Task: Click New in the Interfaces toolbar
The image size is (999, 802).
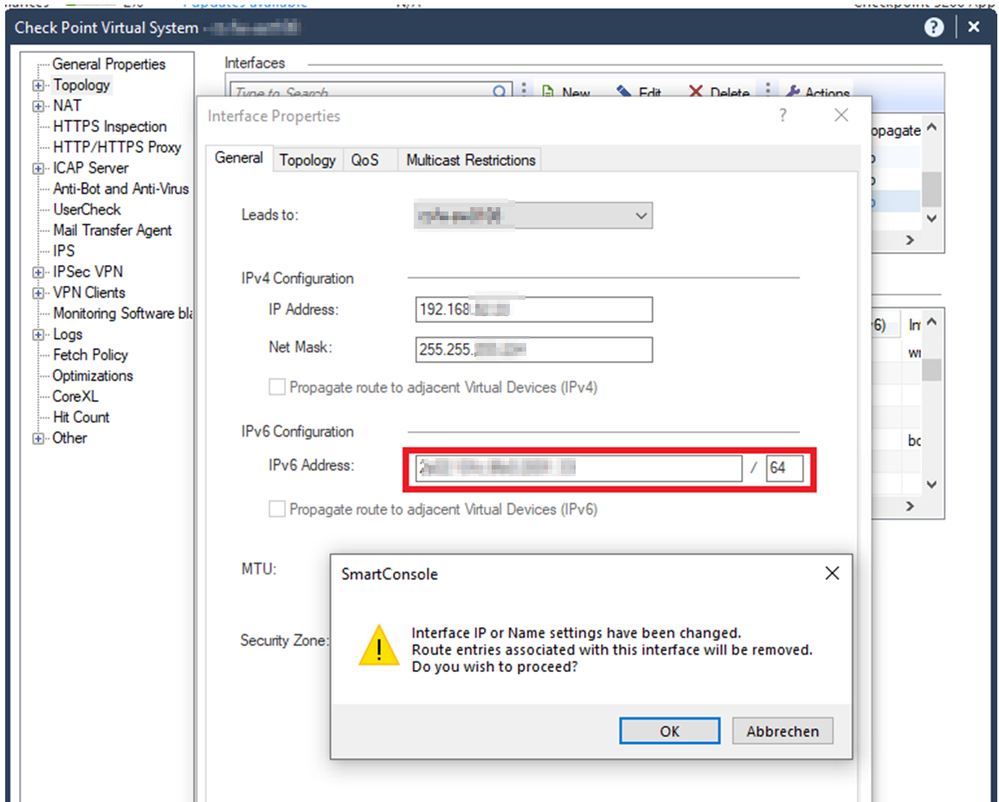Action: (x=566, y=93)
